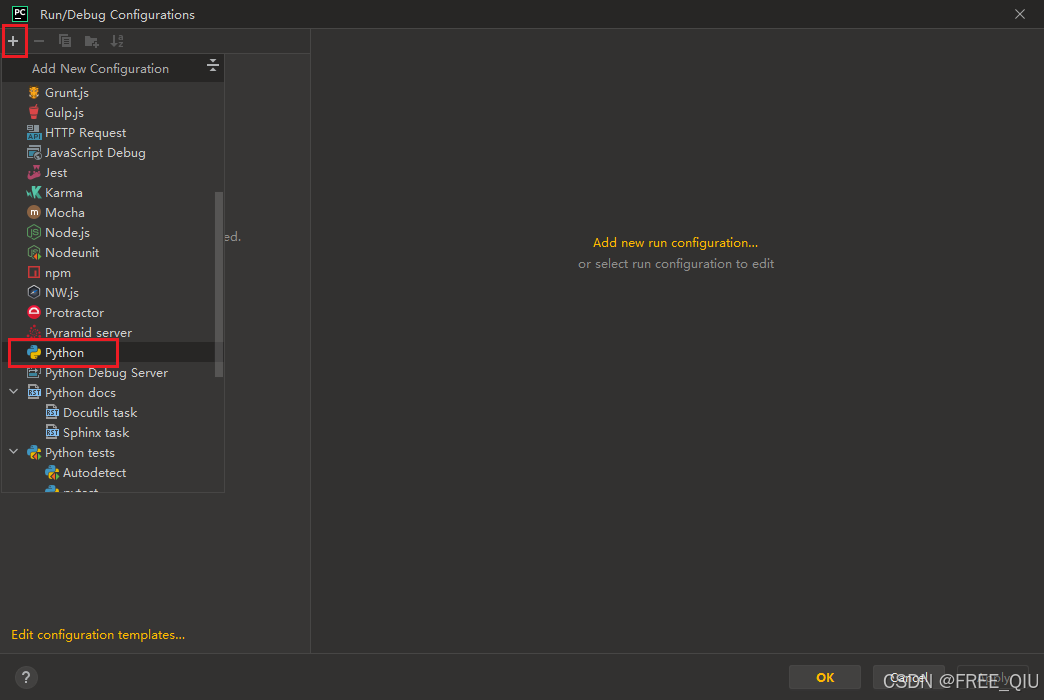The width and height of the screenshot is (1044, 700).
Task: Open the help question mark button
Action: click(26, 677)
